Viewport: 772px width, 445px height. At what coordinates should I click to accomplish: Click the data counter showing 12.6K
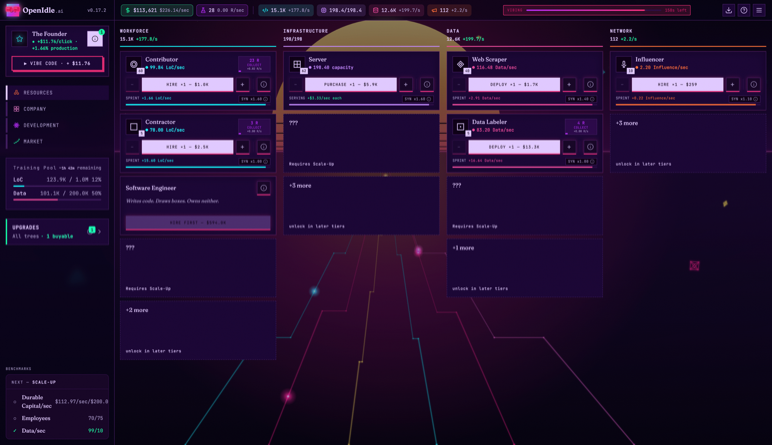[x=396, y=10]
